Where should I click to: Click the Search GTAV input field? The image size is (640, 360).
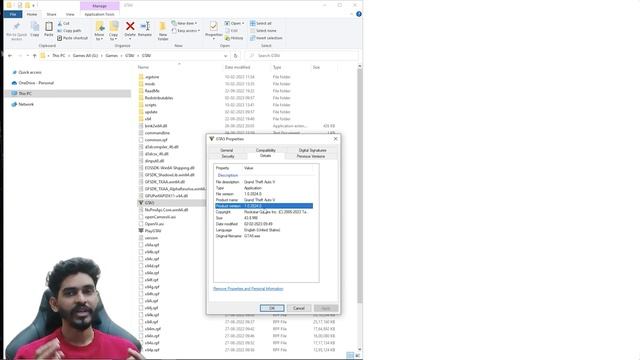pos(301,56)
